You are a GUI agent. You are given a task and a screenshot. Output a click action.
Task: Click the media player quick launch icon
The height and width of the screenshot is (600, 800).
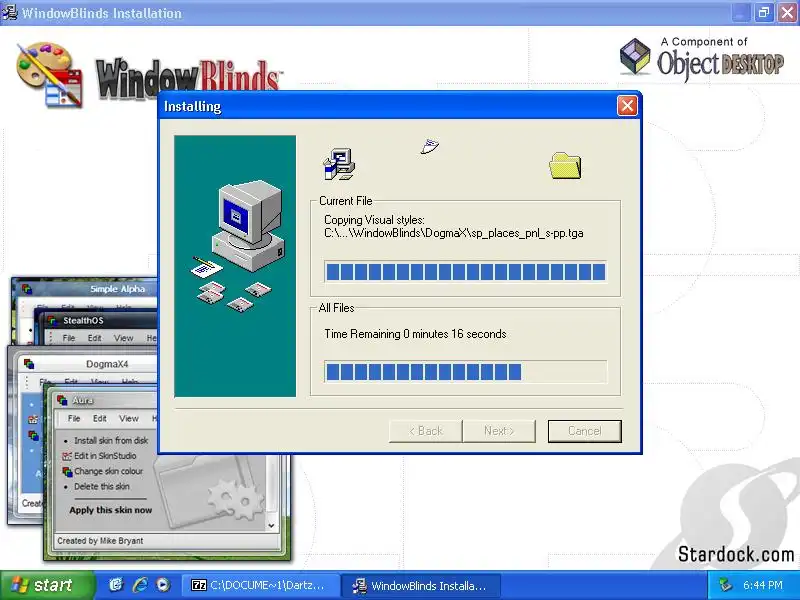(x=163, y=585)
